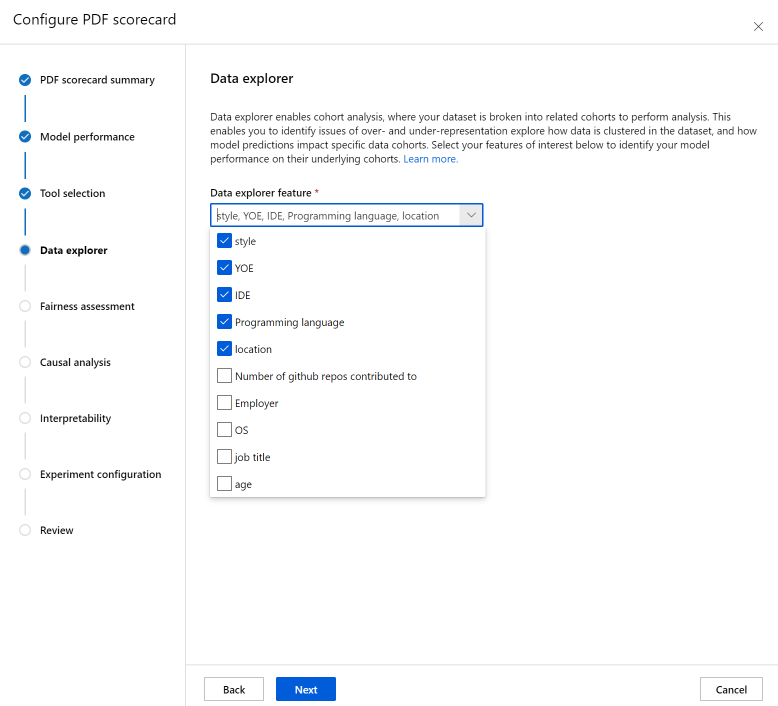Open the Tool selection step
The height and width of the screenshot is (706, 778).
tap(72, 193)
